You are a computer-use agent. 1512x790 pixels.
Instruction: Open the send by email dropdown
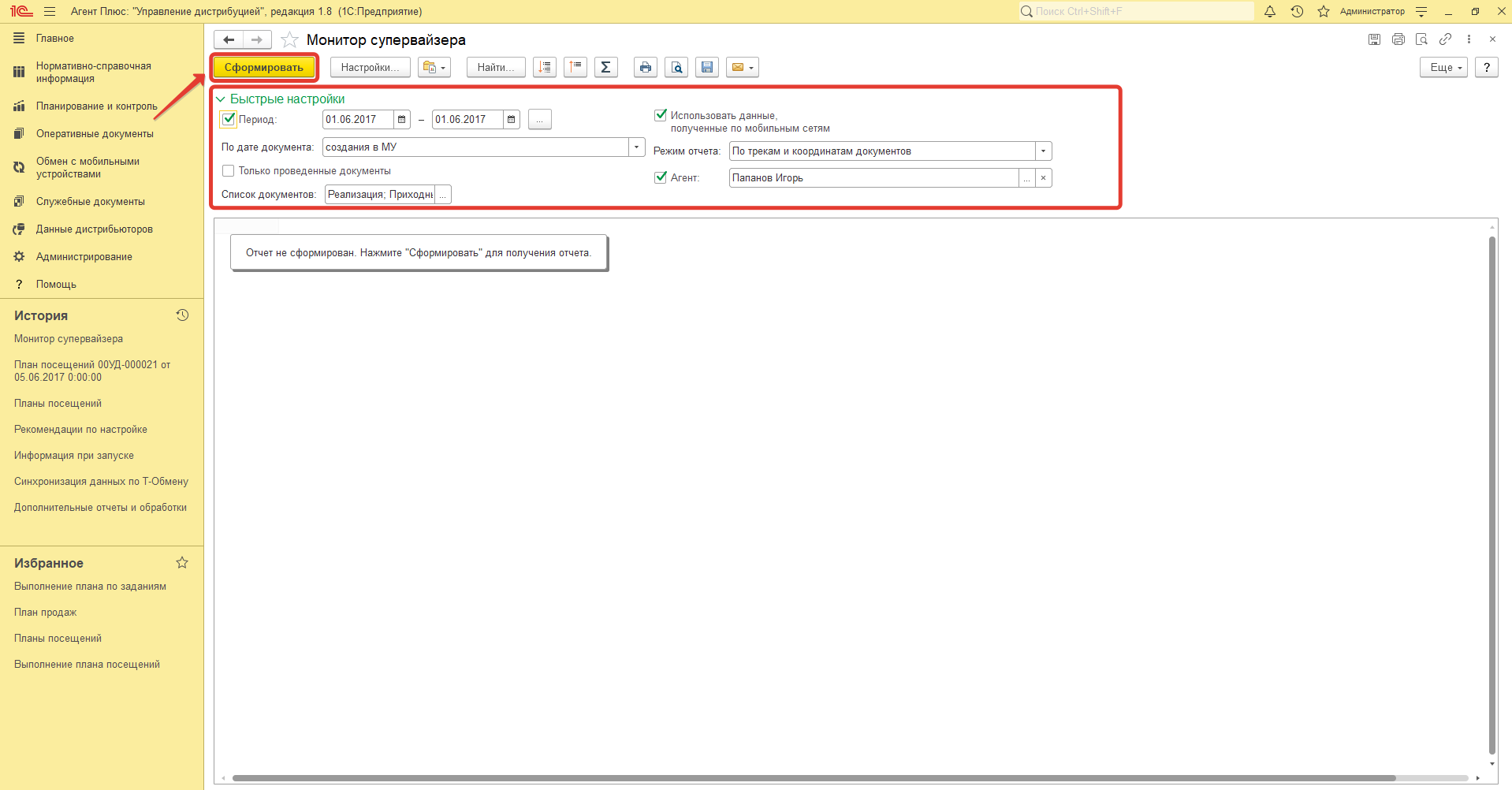(x=743, y=67)
